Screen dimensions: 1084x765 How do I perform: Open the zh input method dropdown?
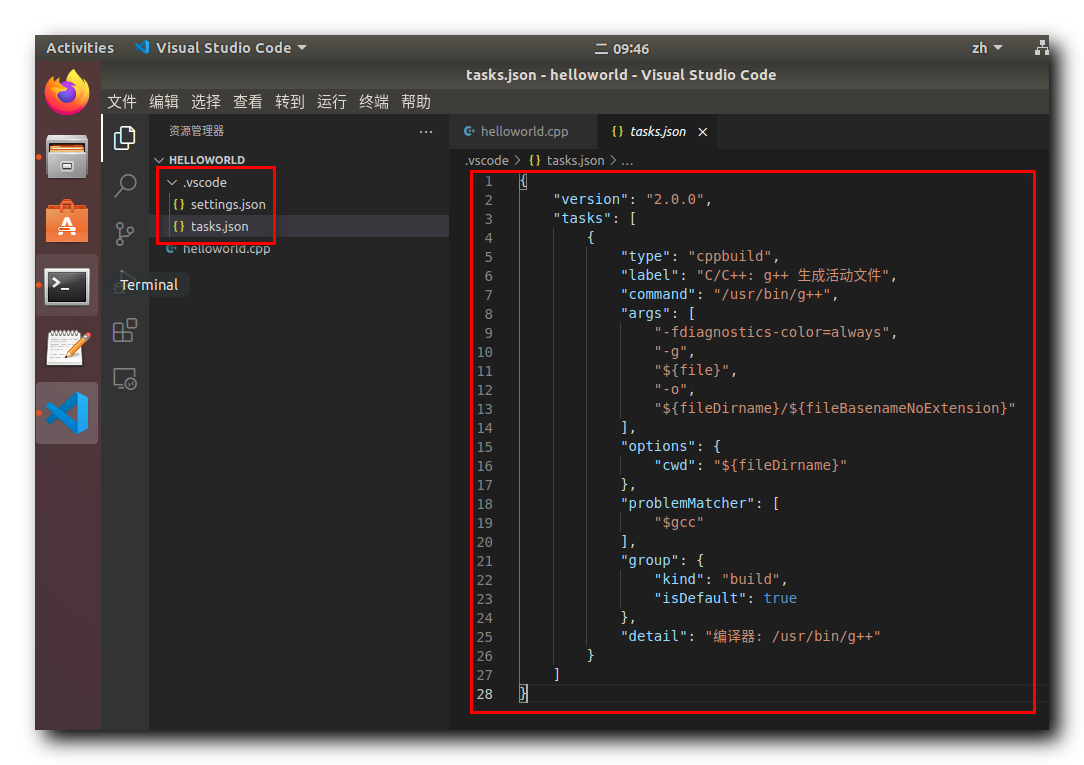984,47
